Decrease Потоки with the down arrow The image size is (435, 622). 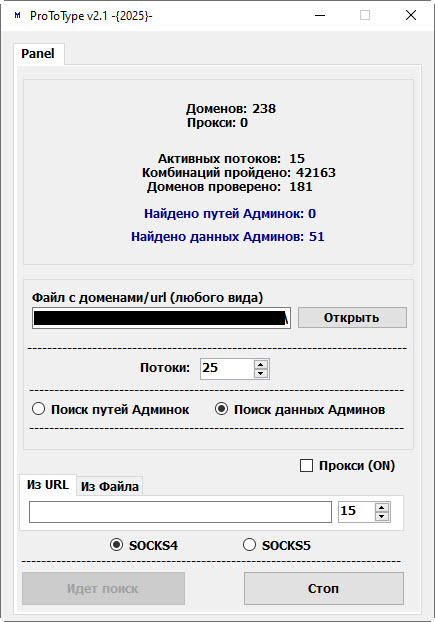click(x=261, y=373)
